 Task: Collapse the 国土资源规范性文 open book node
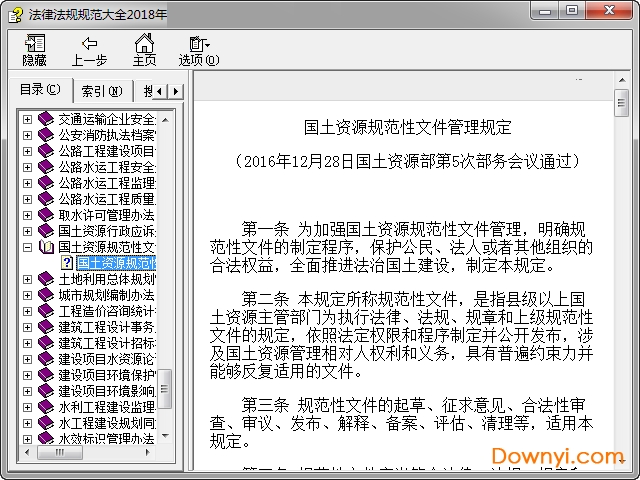point(27,247)
